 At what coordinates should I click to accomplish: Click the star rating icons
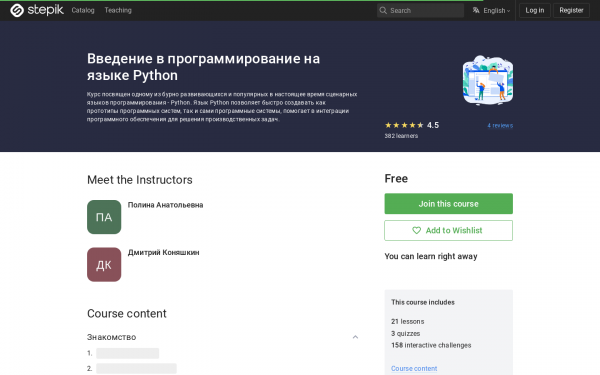[x=404, y=125]
